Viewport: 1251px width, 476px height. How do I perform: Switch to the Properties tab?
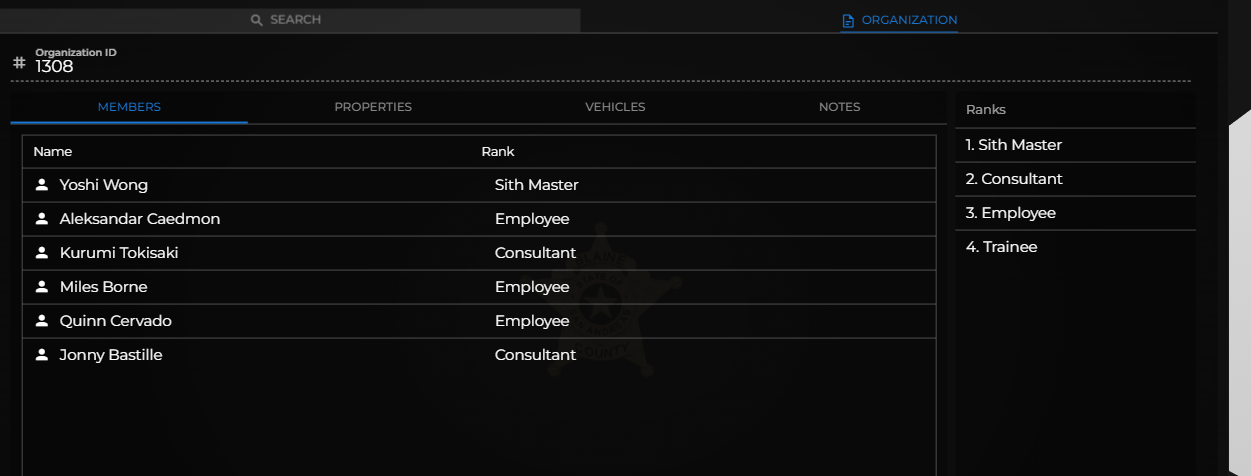[x=373, y=107]
